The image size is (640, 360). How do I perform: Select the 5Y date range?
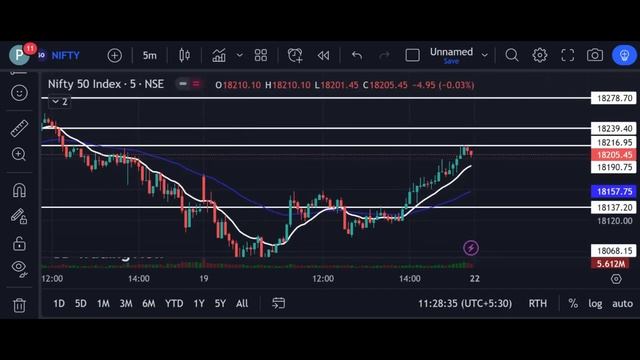pos(220,304)
